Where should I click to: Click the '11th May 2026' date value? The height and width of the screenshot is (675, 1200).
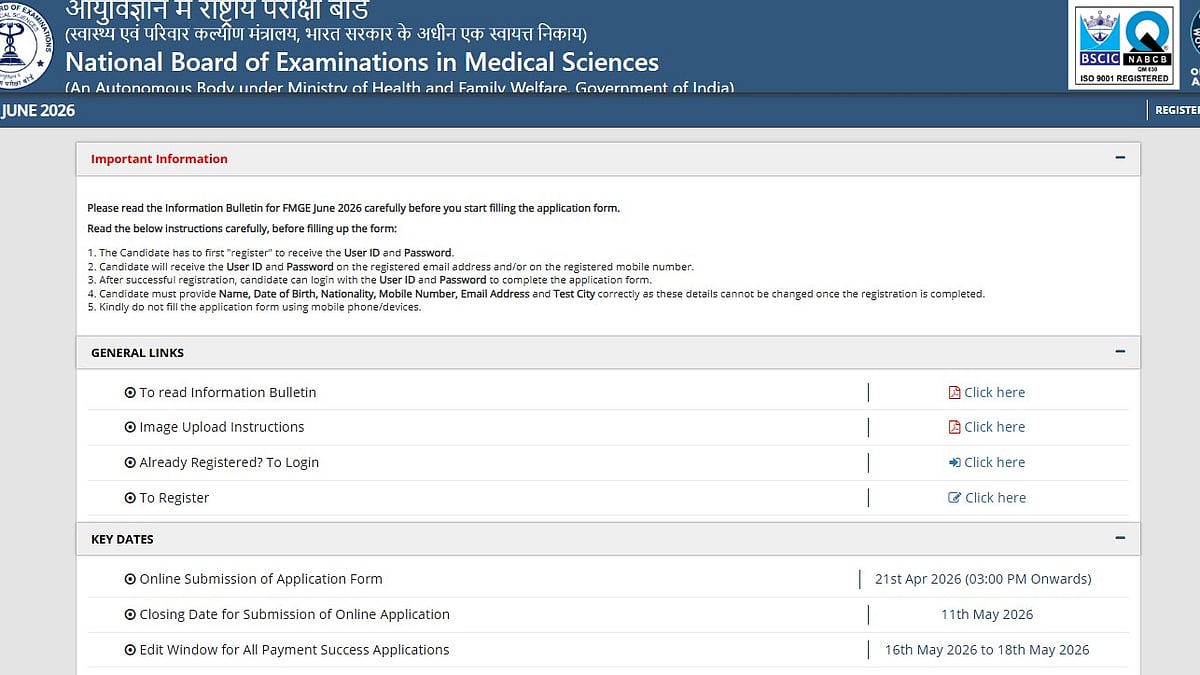(987, 615)
